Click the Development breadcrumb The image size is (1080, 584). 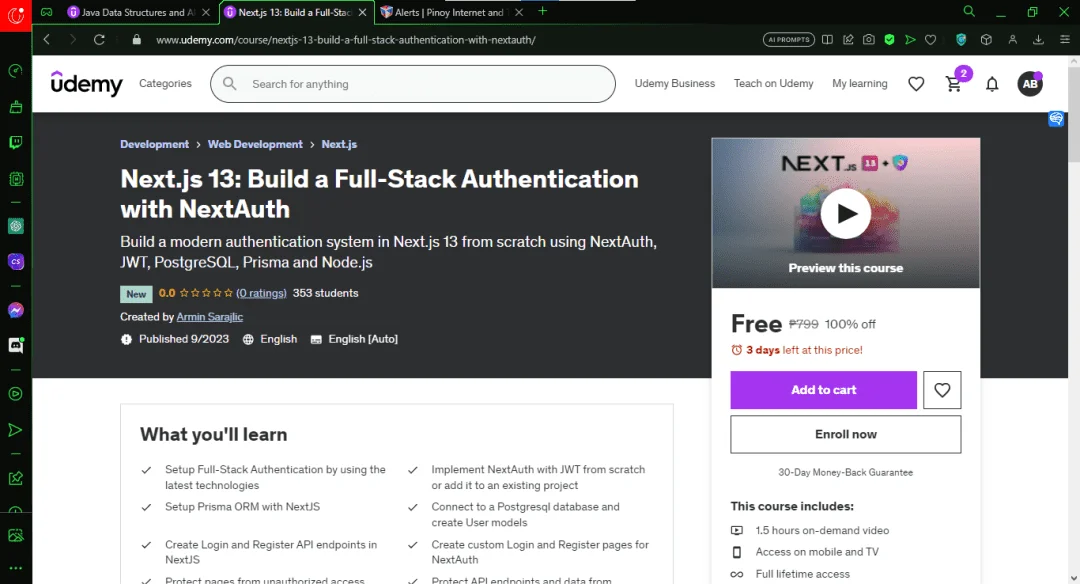point(154,144)
